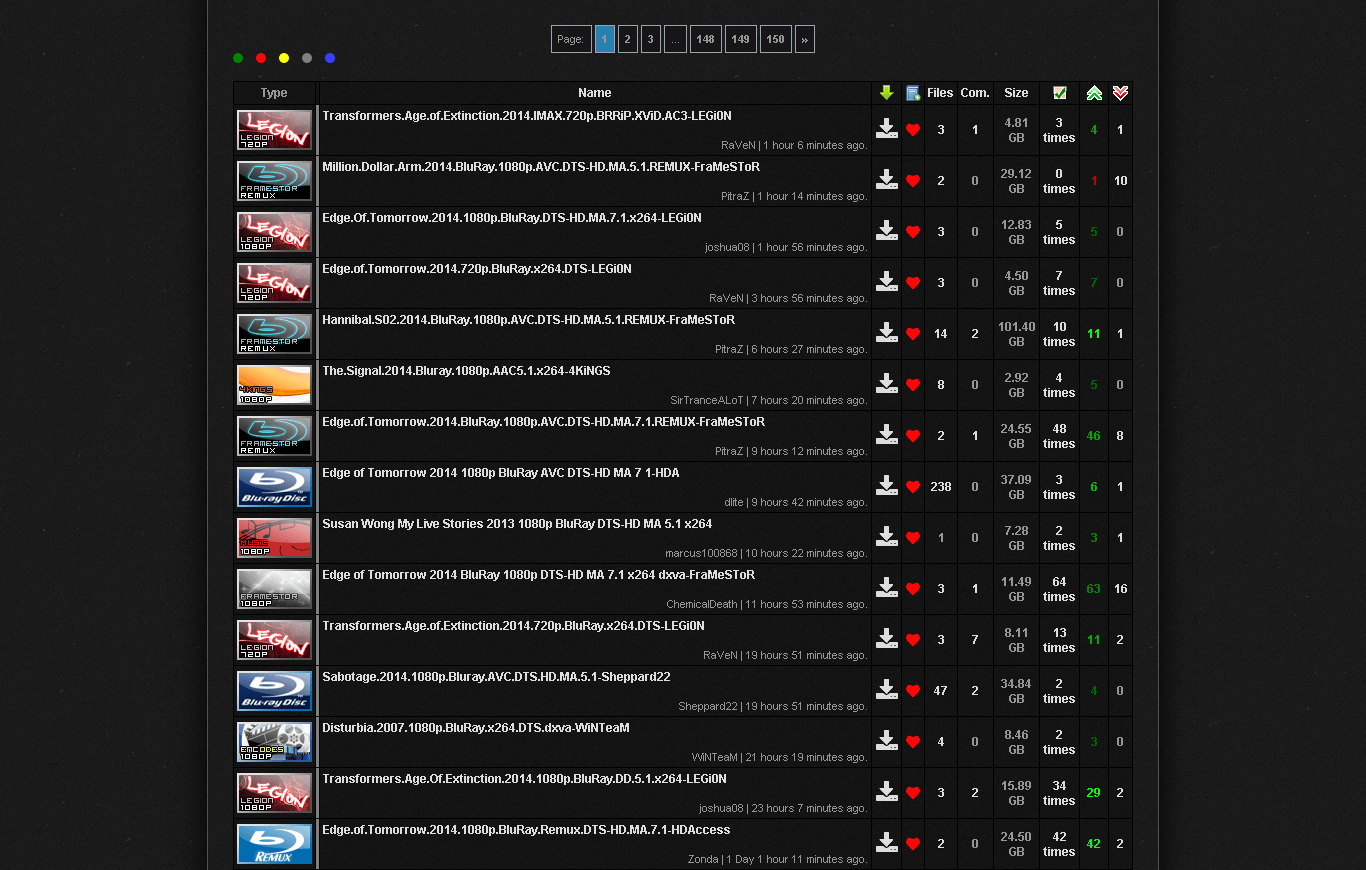Click Music 1080p type thumbnail for Susan Wong
Image resolution: width=1366 pixels, height=870 pixels.
[x=274, y=538]
